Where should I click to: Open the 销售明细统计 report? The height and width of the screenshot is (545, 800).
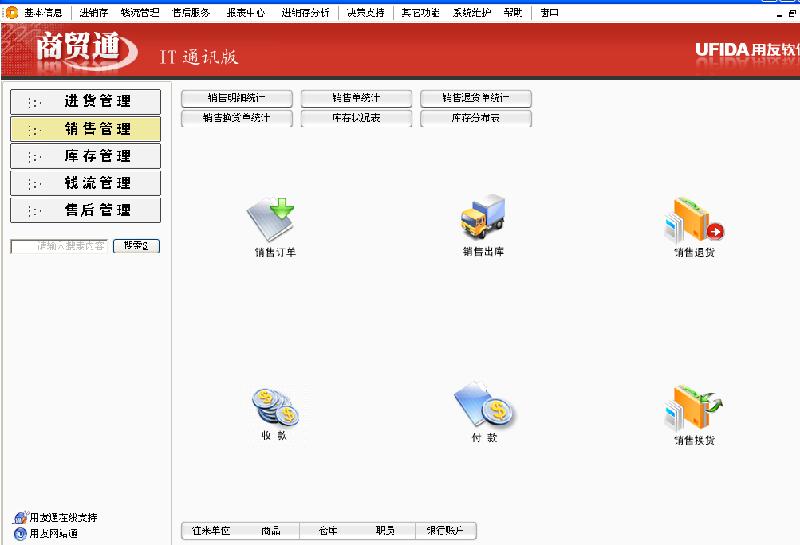point(237,98)
